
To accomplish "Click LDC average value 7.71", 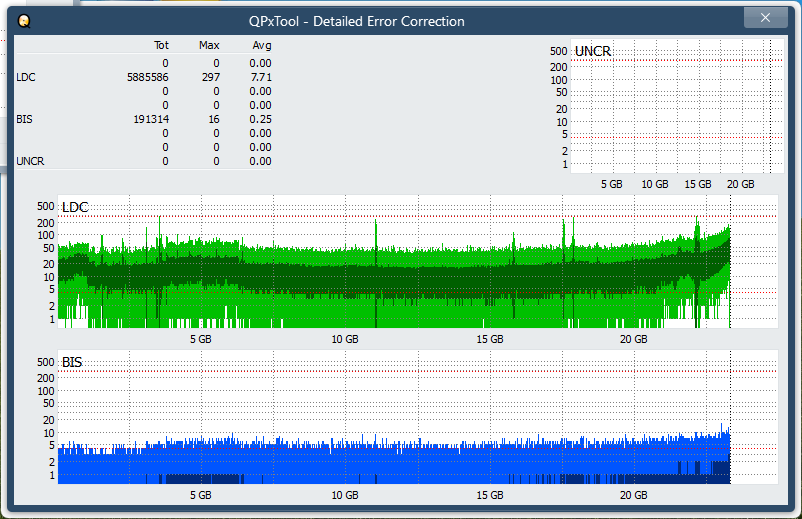I will [x=261, y=77].
